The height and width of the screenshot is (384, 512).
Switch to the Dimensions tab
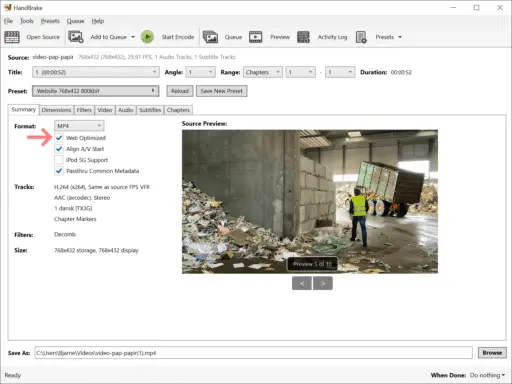pyautogui.click(x=56, y=110)
